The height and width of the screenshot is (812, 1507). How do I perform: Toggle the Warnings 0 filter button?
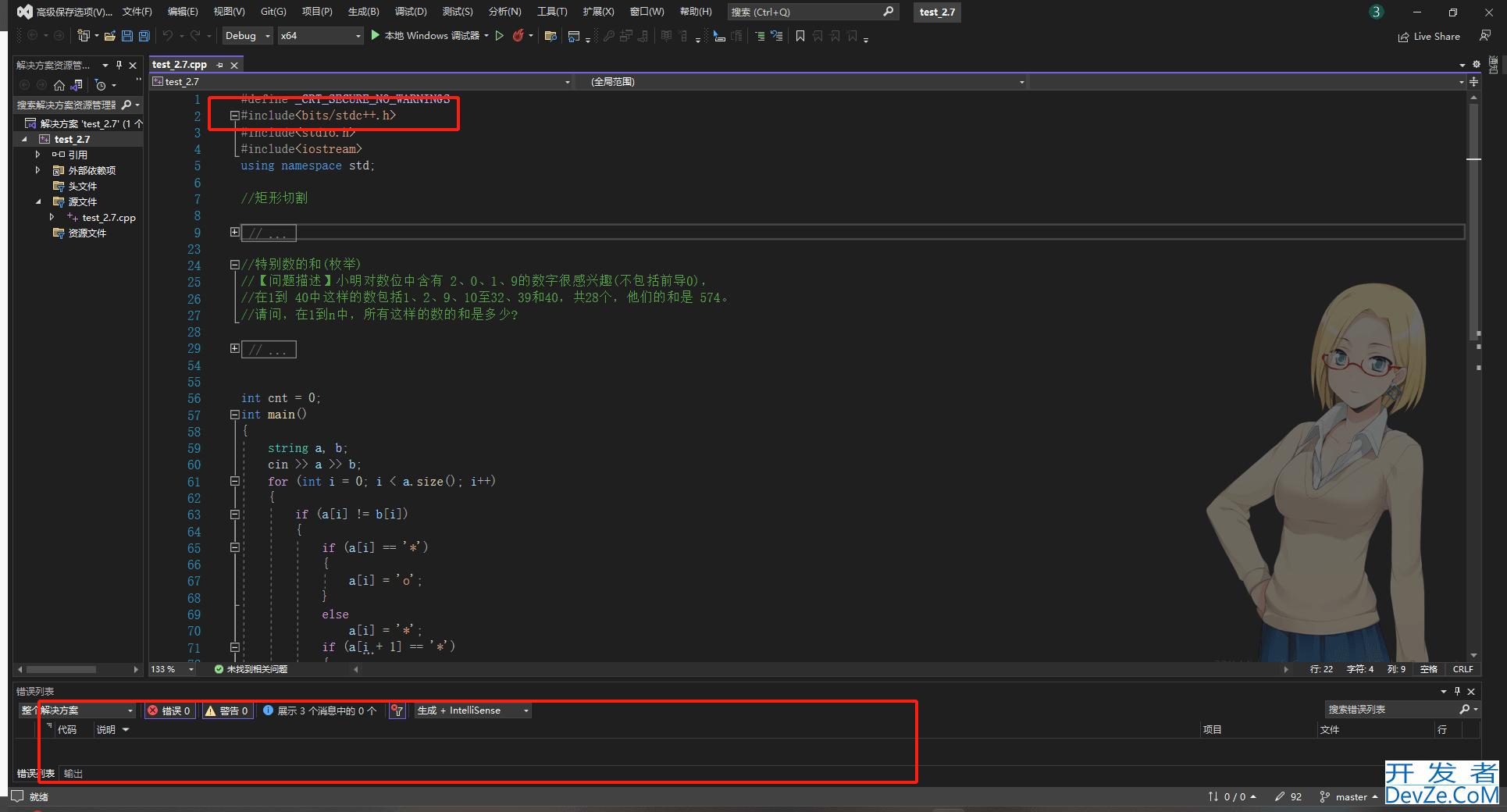tap(227, 710)
